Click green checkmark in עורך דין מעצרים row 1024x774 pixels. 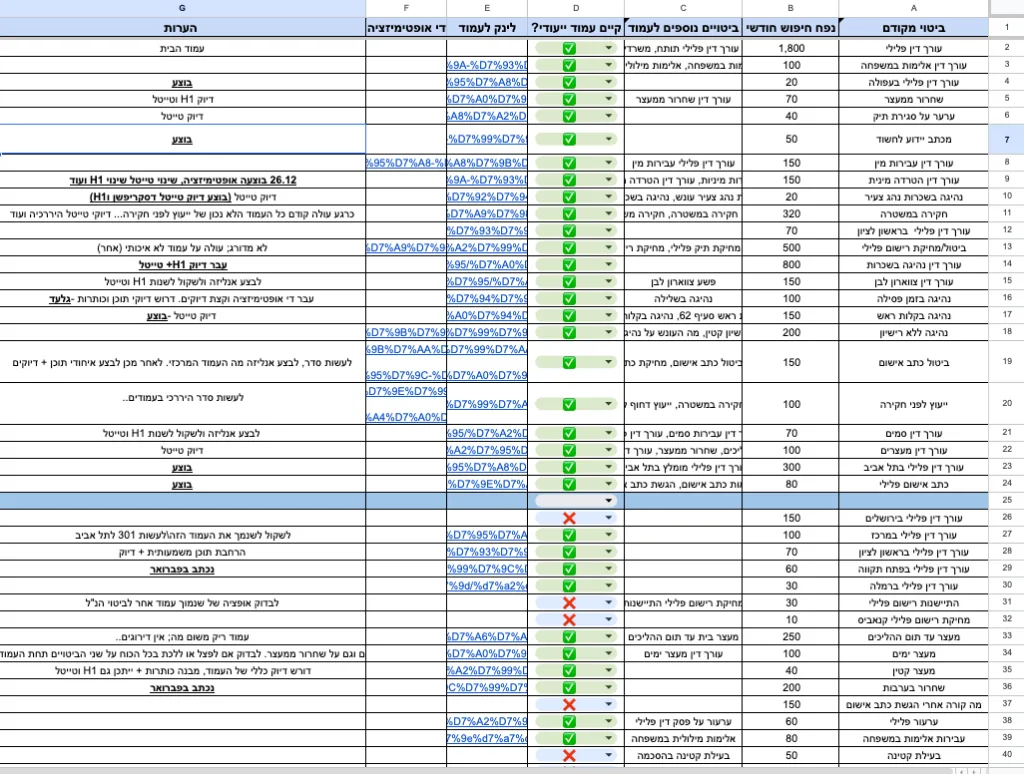(569, 451)
